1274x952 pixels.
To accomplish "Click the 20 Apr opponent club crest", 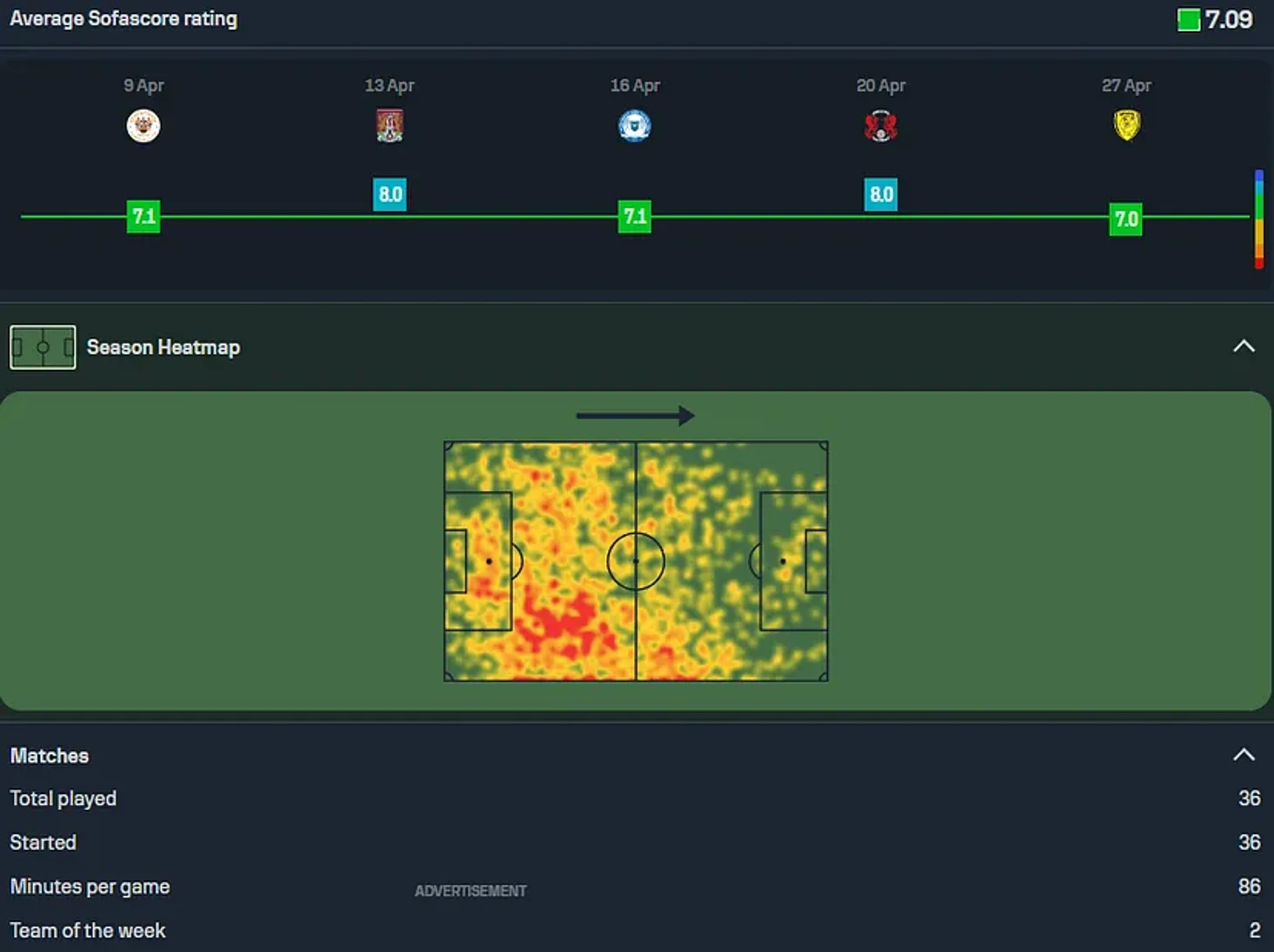I will click(880, 126).
